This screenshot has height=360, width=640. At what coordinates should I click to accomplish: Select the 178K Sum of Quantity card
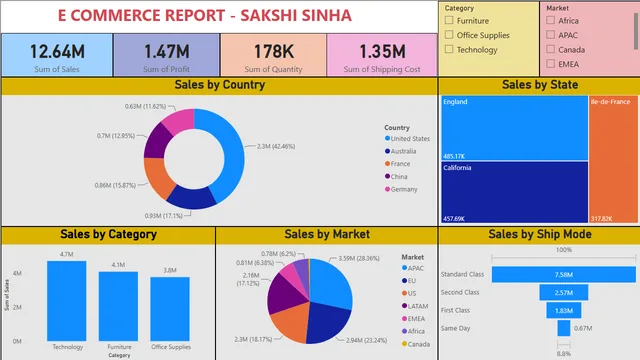[273, 55]
